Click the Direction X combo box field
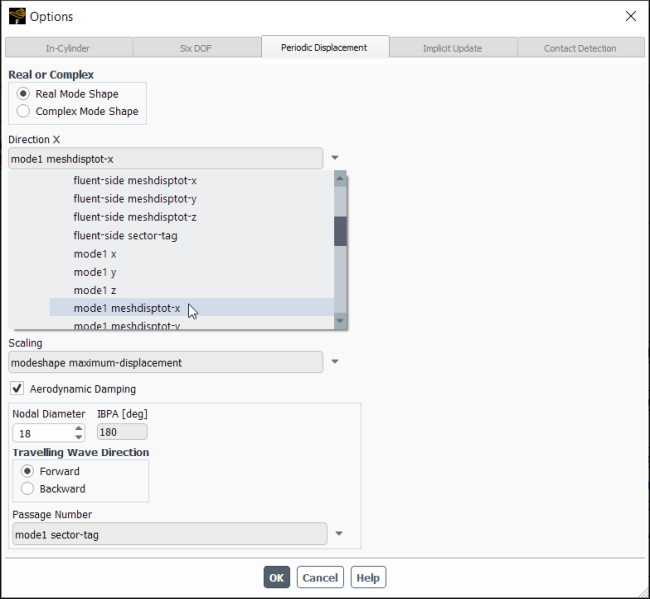The height and width of the screenshot is (599, 650). [x=165, y=158]
